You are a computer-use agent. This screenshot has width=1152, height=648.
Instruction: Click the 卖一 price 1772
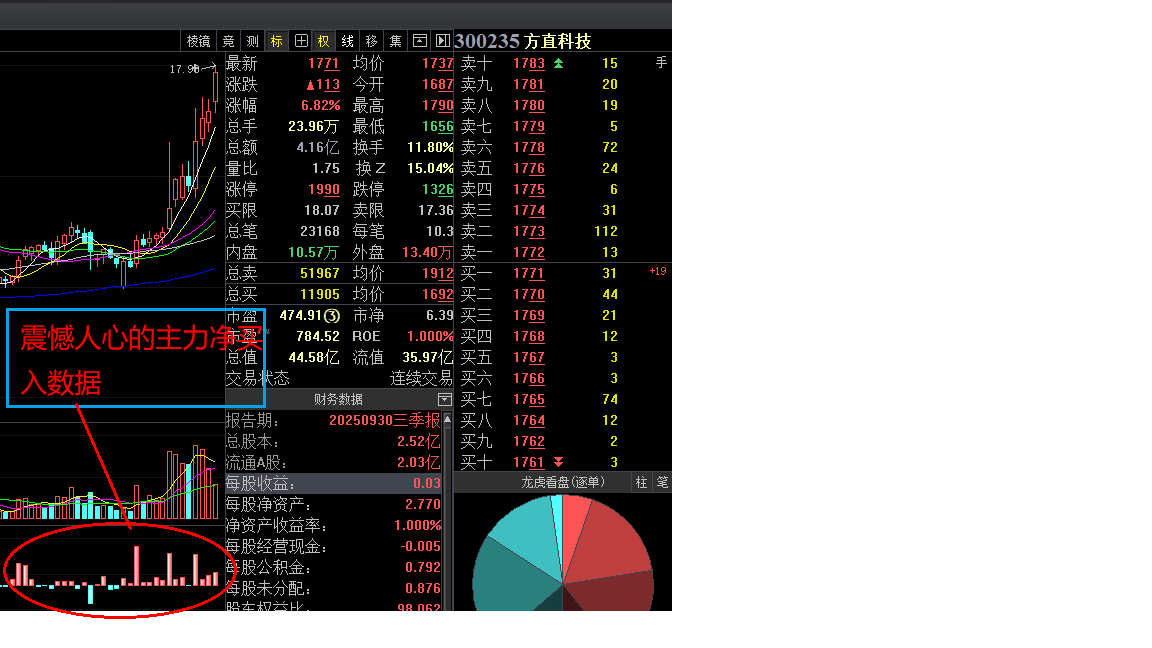pos(529,252)
